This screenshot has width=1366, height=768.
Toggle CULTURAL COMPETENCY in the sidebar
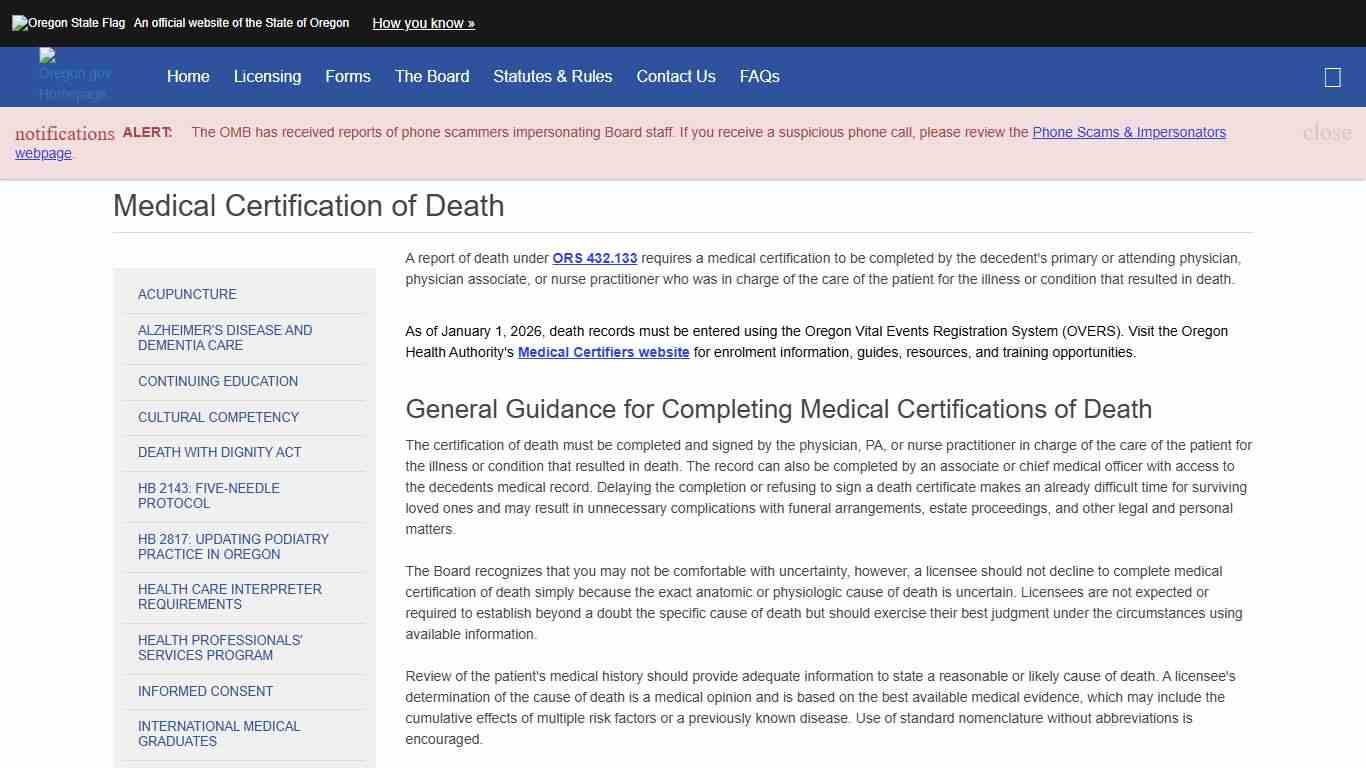coord(218,417)
